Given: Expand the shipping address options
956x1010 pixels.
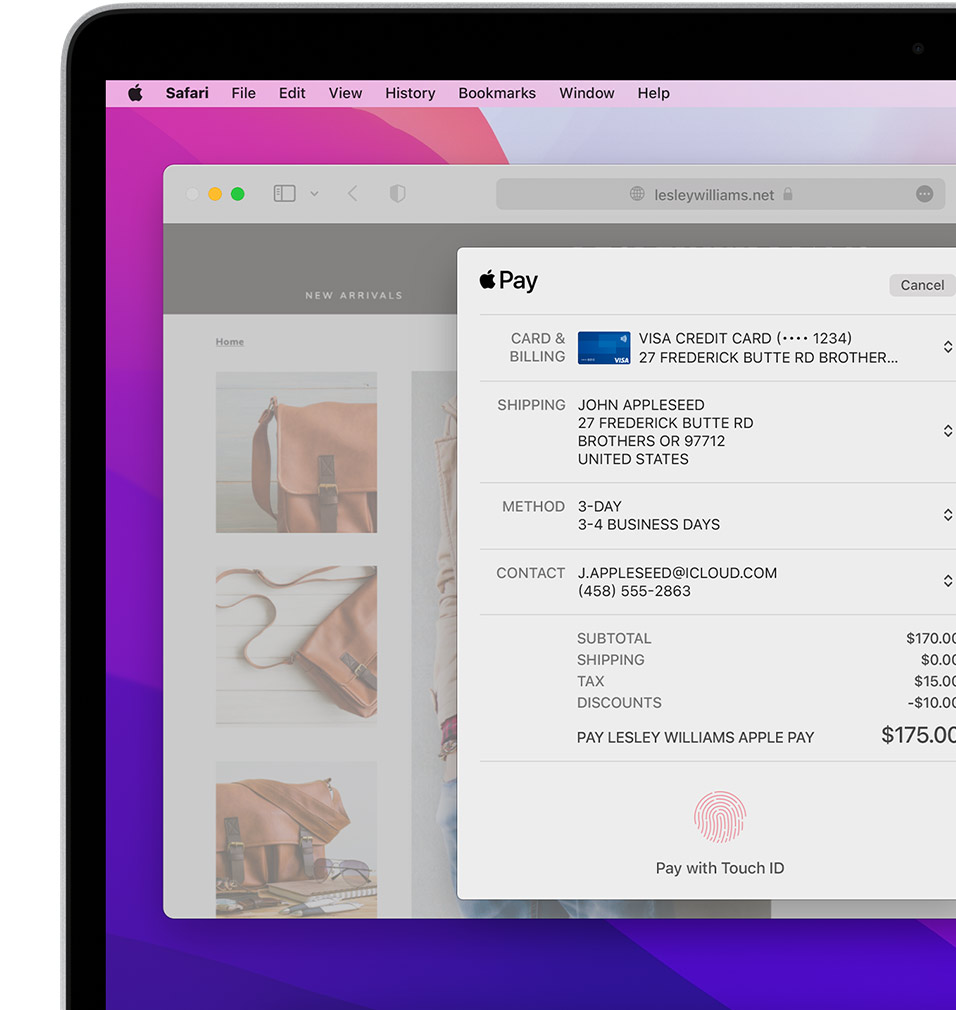Looking at the screenshot, I should [x=947, y=431].
